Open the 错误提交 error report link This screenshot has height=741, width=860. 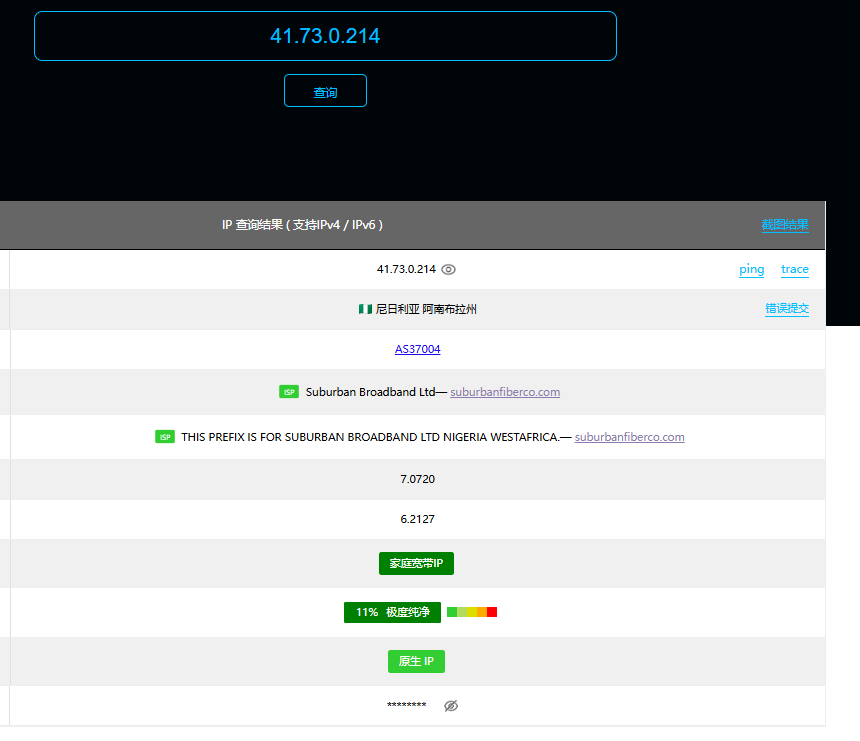[787, 309]
